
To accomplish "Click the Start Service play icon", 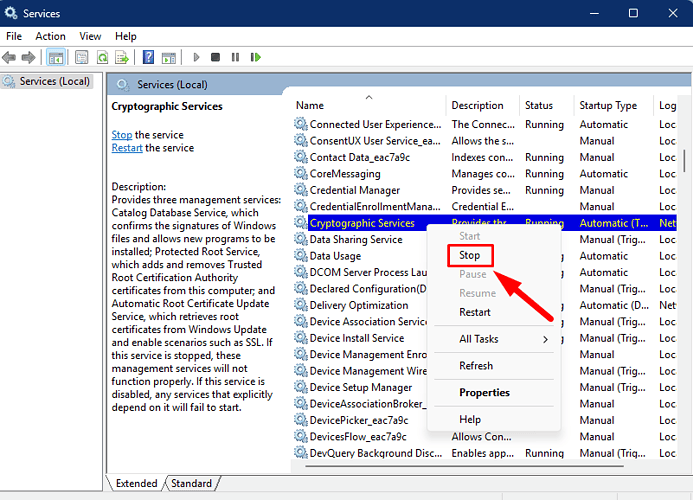I will click(196, 57).
